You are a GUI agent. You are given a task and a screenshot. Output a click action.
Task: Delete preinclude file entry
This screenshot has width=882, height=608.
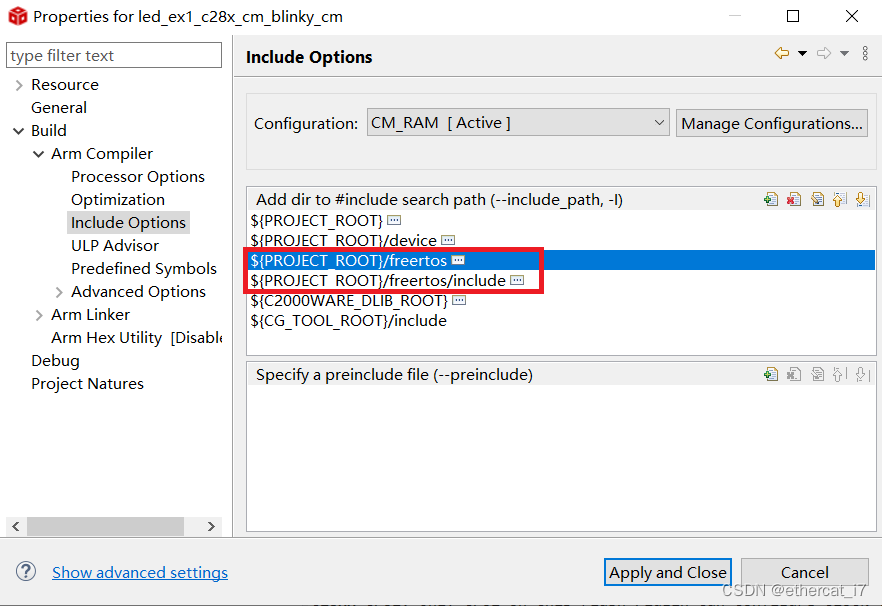794,374
